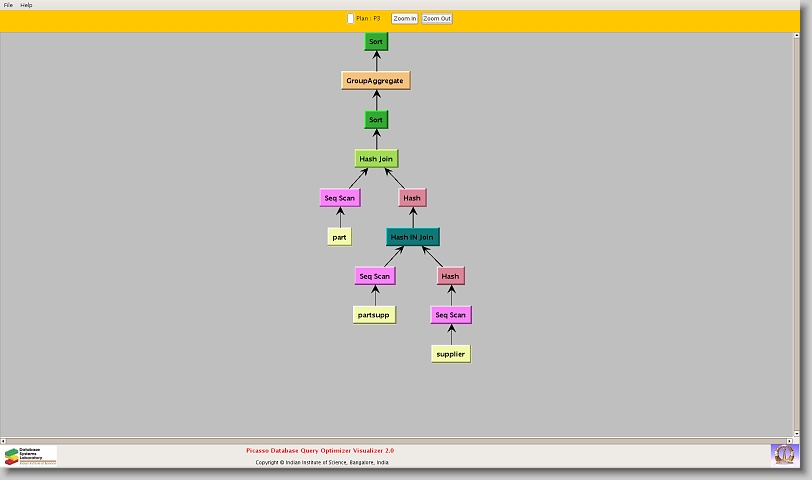The width and height of the screenshot is (812, 480).
Task: Select the GroupAggregate node
Action: 376,80
